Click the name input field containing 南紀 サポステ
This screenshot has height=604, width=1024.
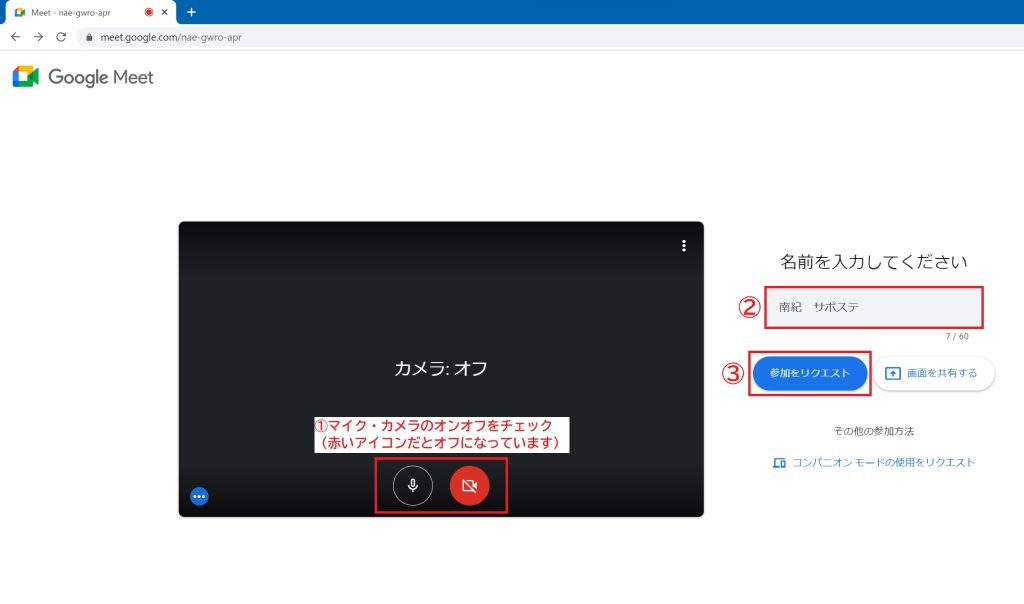pyautogui.click(x=874, y=307)
